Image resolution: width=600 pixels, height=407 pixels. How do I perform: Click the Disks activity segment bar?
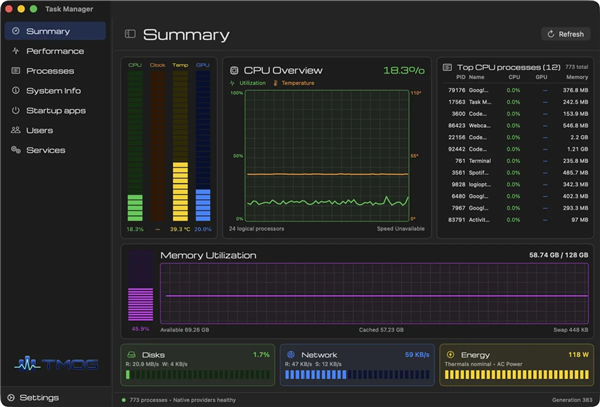click(198, 374)
